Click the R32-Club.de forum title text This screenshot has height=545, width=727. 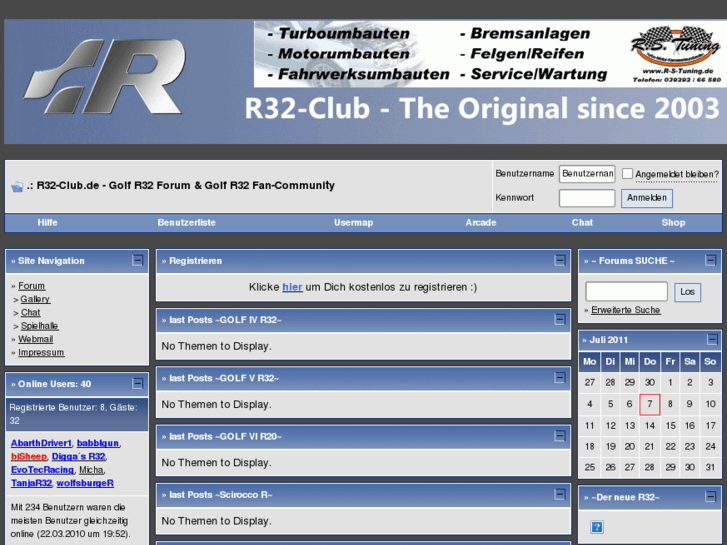pyautogui.click(x=185, y=186)
